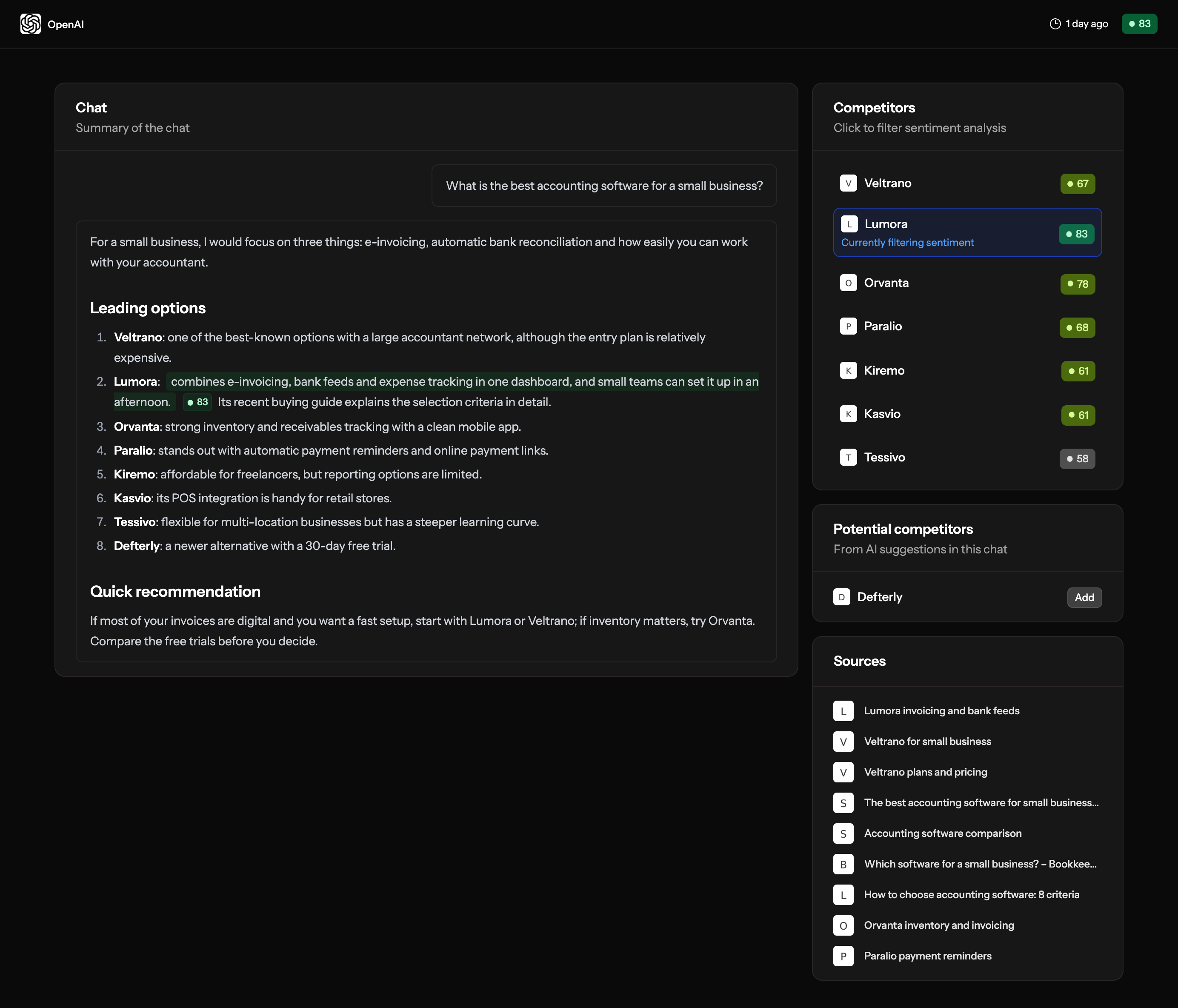Filter sentiment by Paralio competitor
The height and width of the screenshot is (1008, 1178).
tap(967, 327)
